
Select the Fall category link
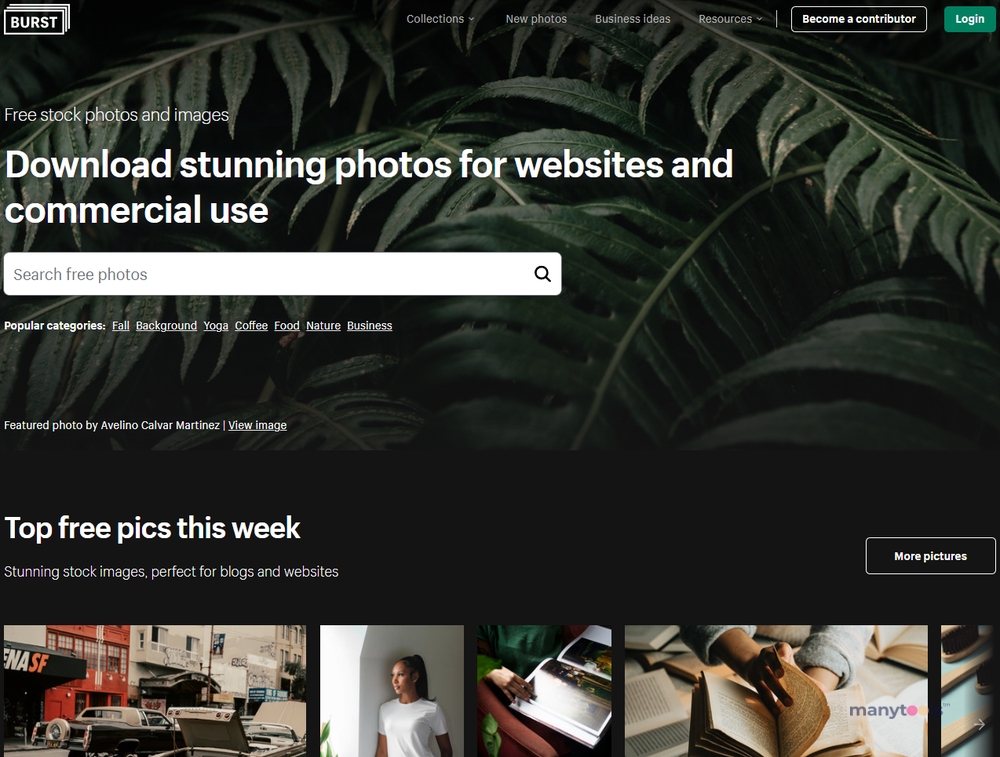click(121, 325)
